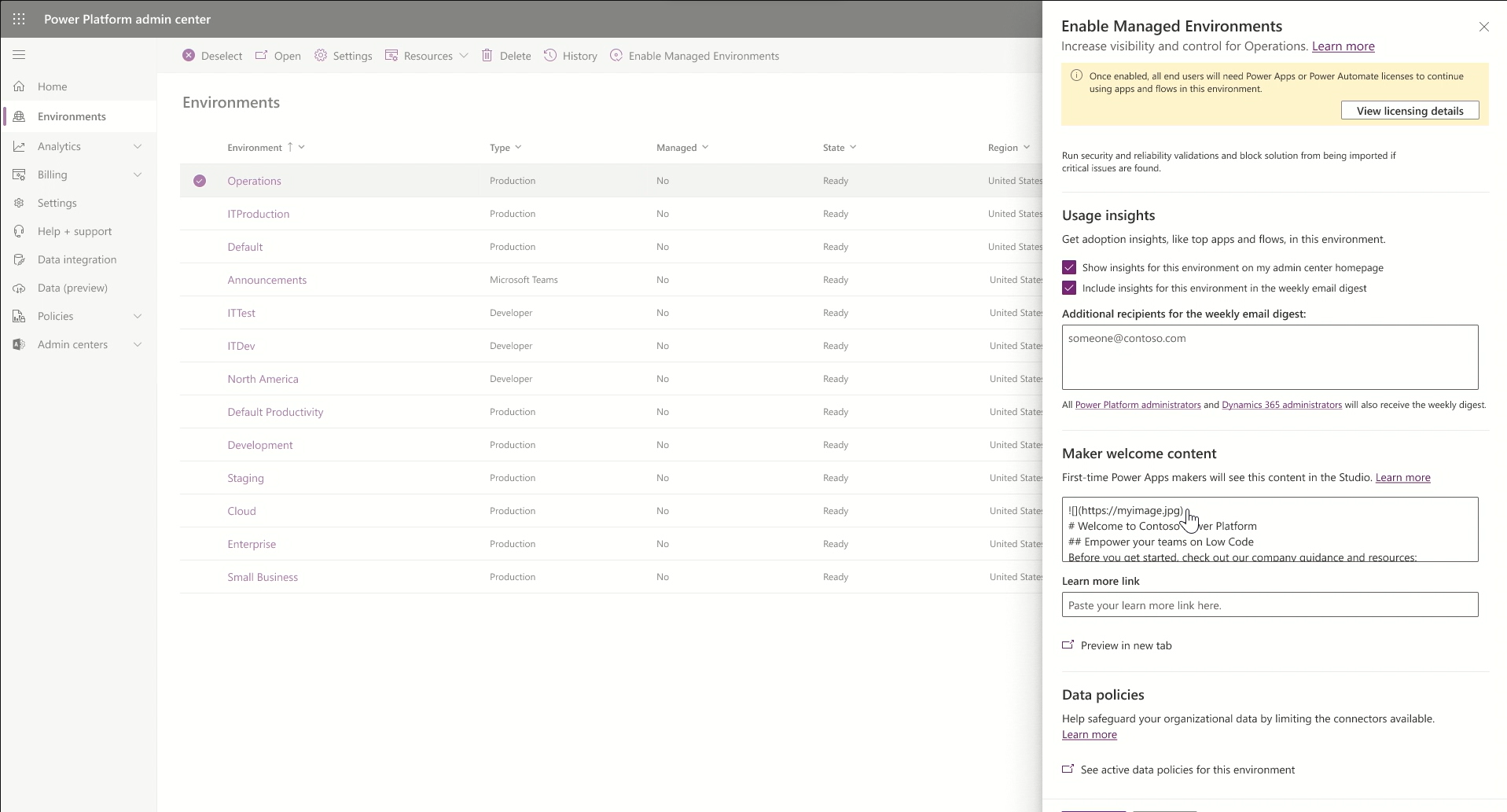Open Data (preview) in the sidebar
The height and width of the screenshot is (812, 1507).
coord(72,288)
